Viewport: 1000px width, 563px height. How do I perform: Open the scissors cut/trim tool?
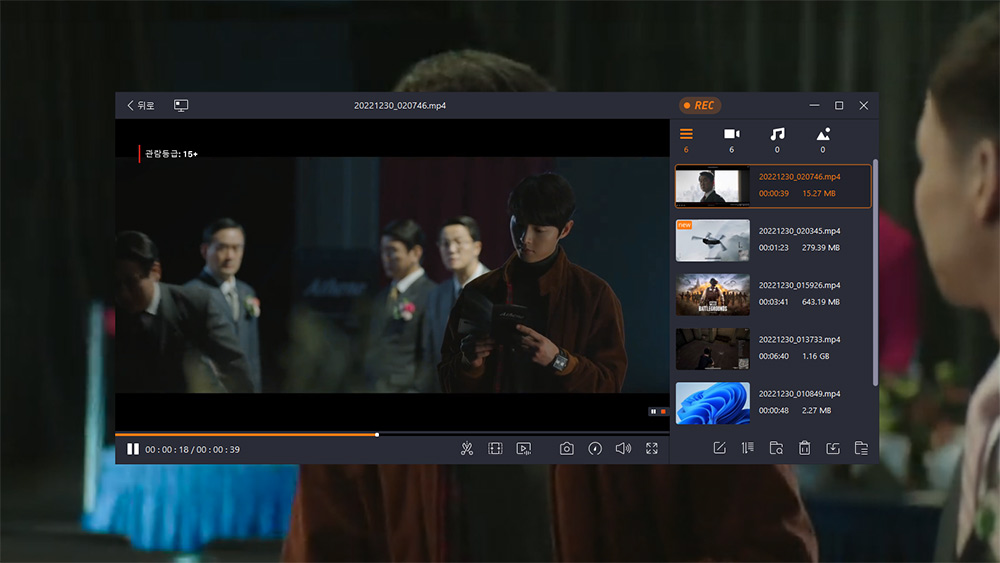467,449
